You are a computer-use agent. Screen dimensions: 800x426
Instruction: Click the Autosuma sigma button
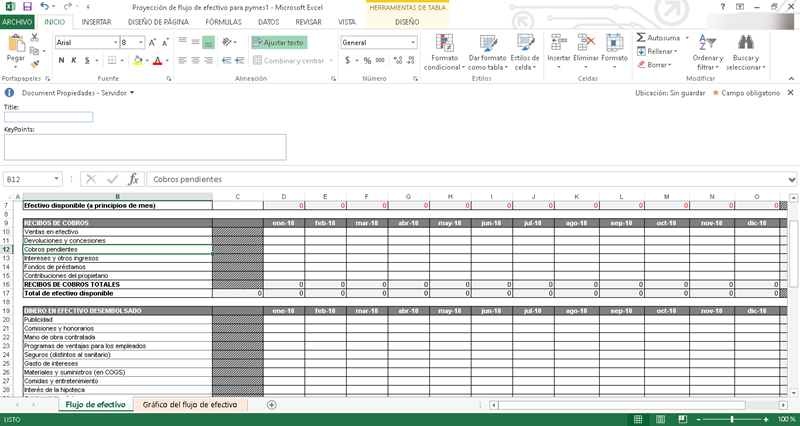658,38
